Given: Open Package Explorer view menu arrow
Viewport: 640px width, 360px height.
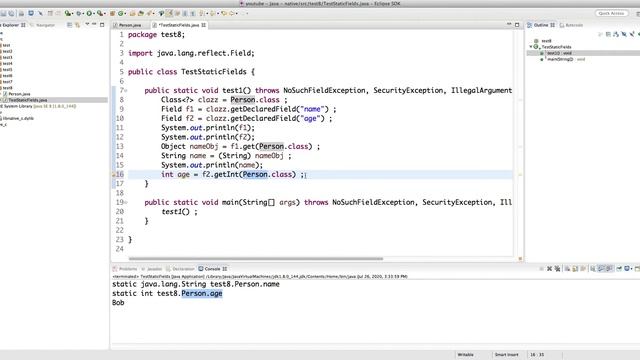Looking at the screenshot, I should click(87, 24).
